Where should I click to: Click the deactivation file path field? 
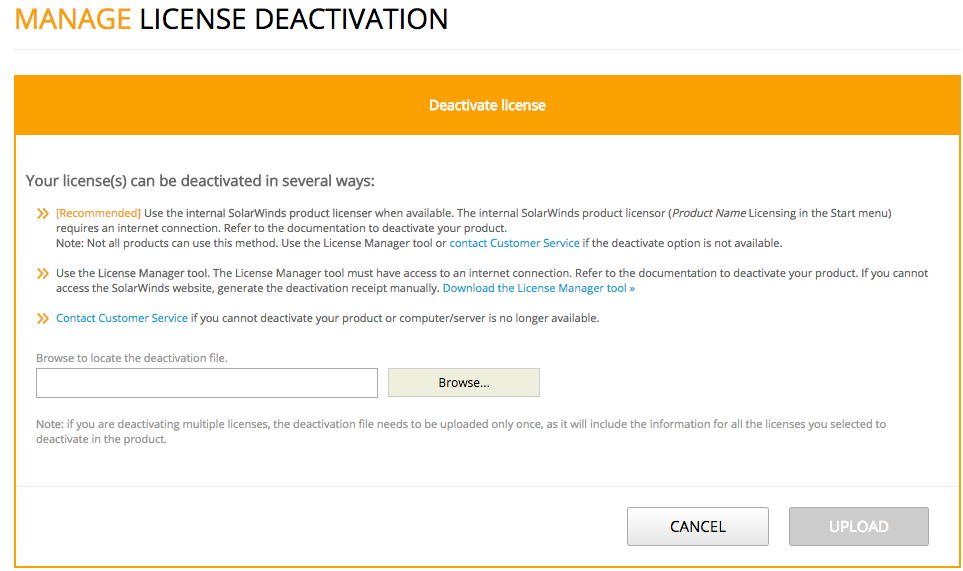click(207, 383)
